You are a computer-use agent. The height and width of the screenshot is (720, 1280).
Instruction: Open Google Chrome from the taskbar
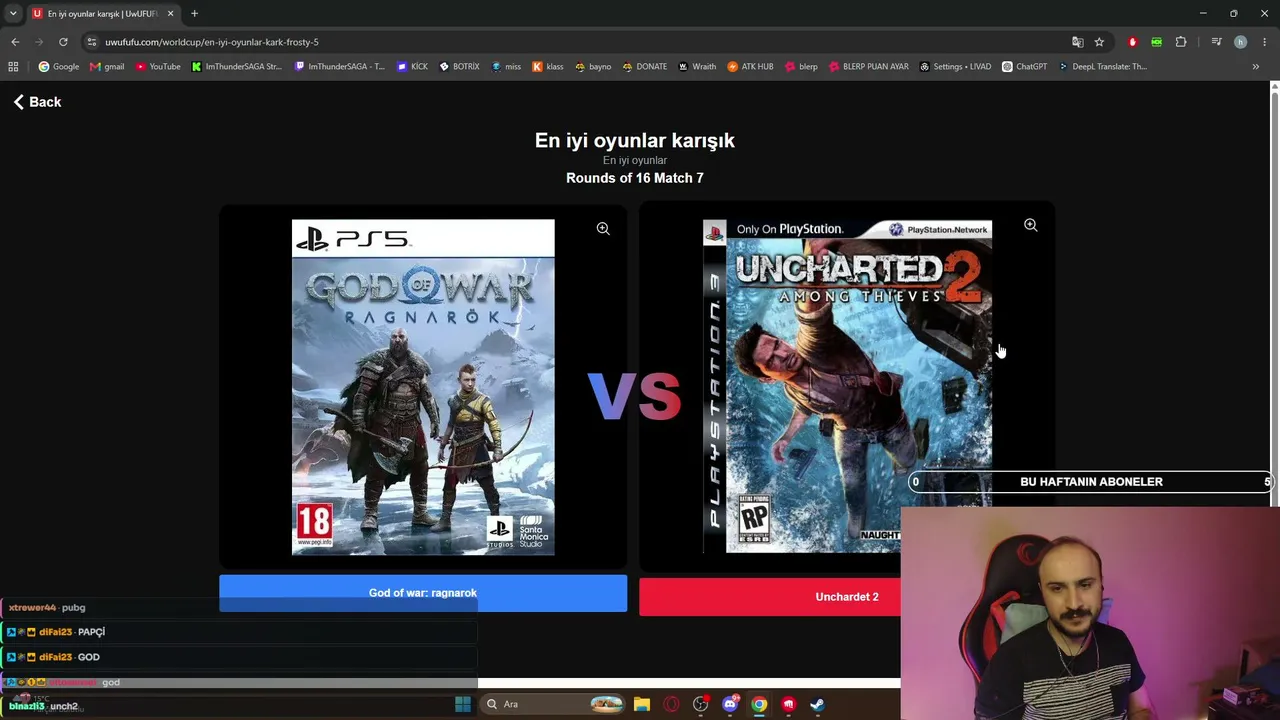point(759,704)
